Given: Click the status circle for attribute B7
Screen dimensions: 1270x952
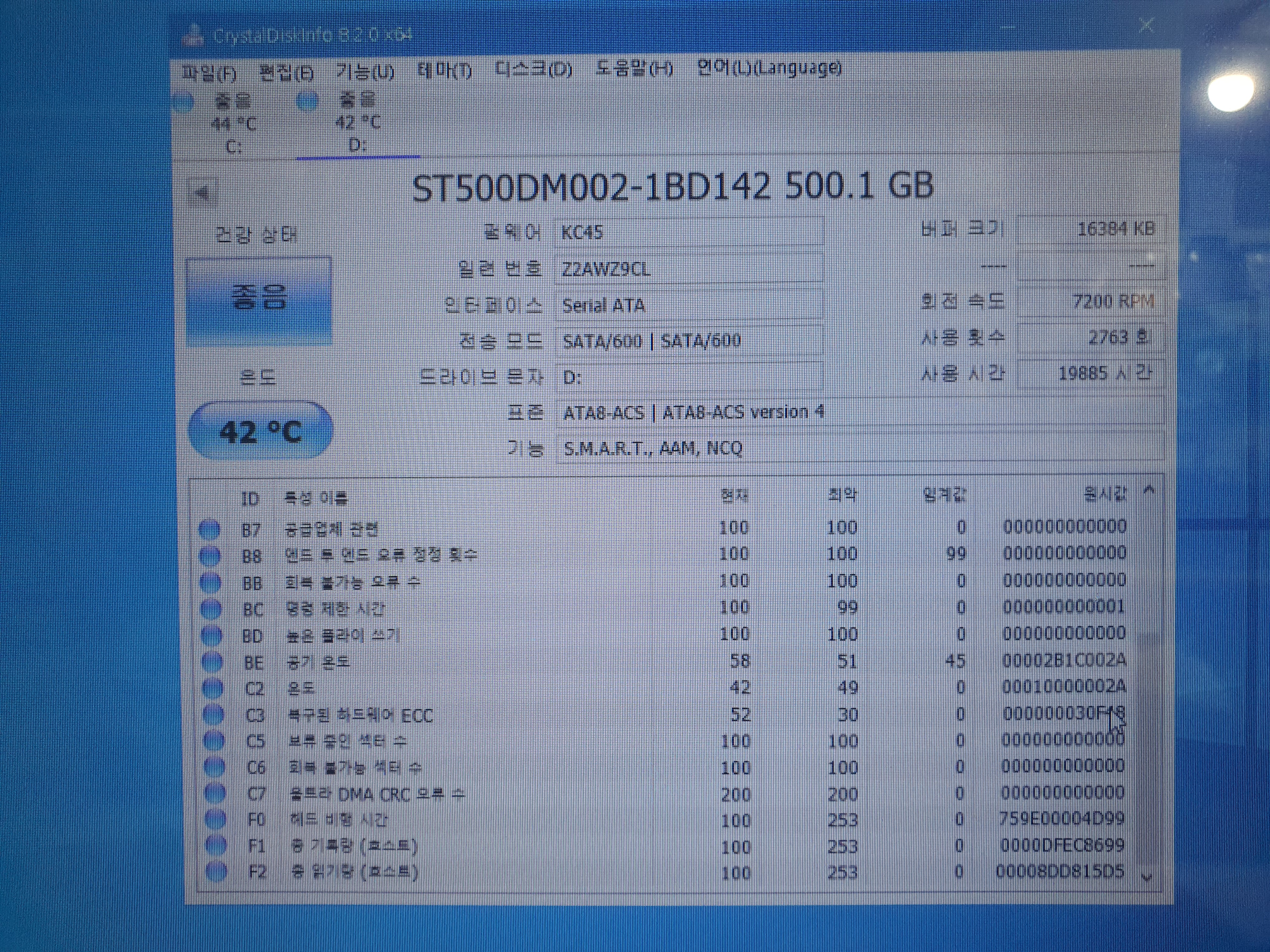Looking at the screenshot, I should pyautogui.click(x=209, y=529).
